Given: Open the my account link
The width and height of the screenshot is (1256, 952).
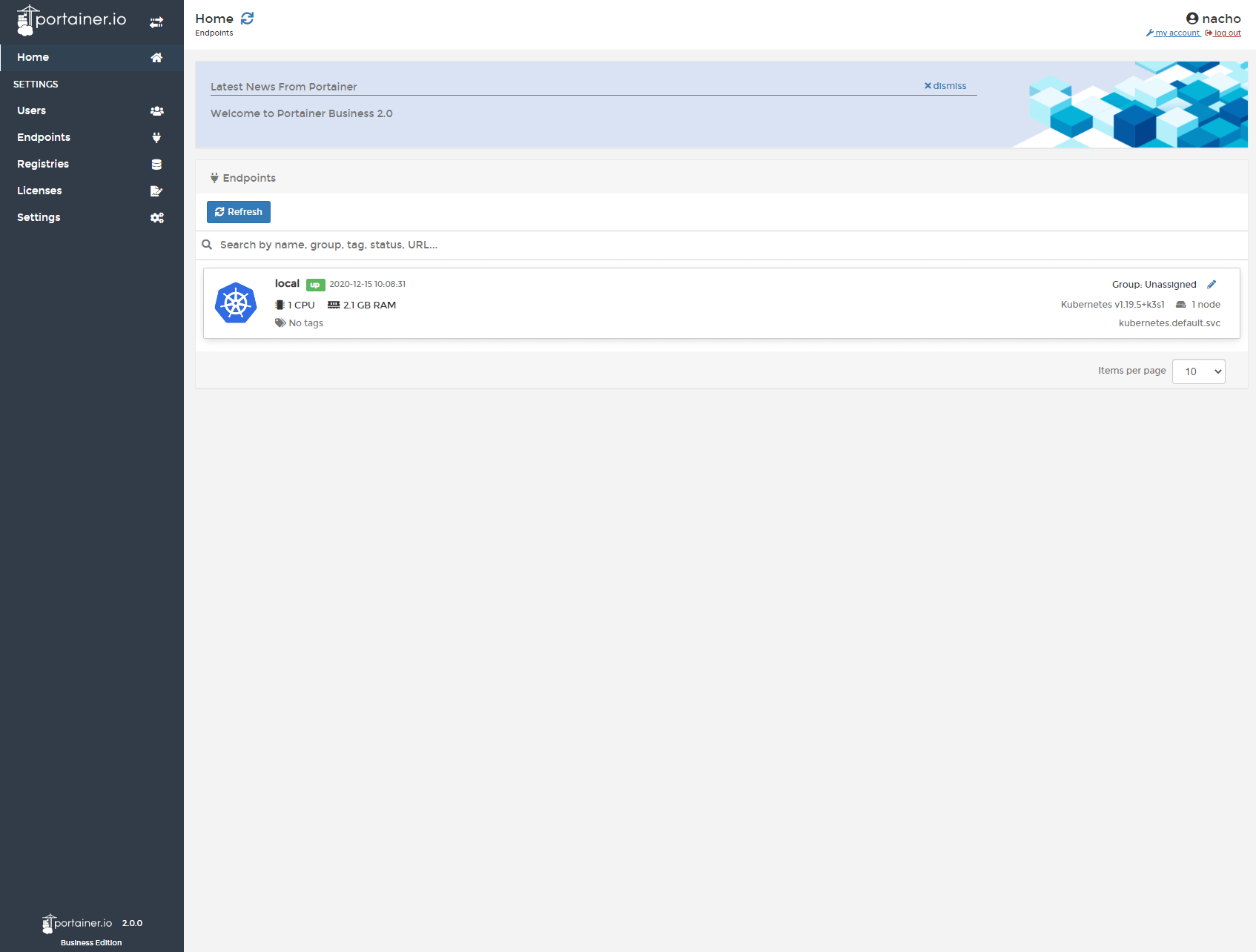Looking at the screenshot, I should (x=1173, y=33).
